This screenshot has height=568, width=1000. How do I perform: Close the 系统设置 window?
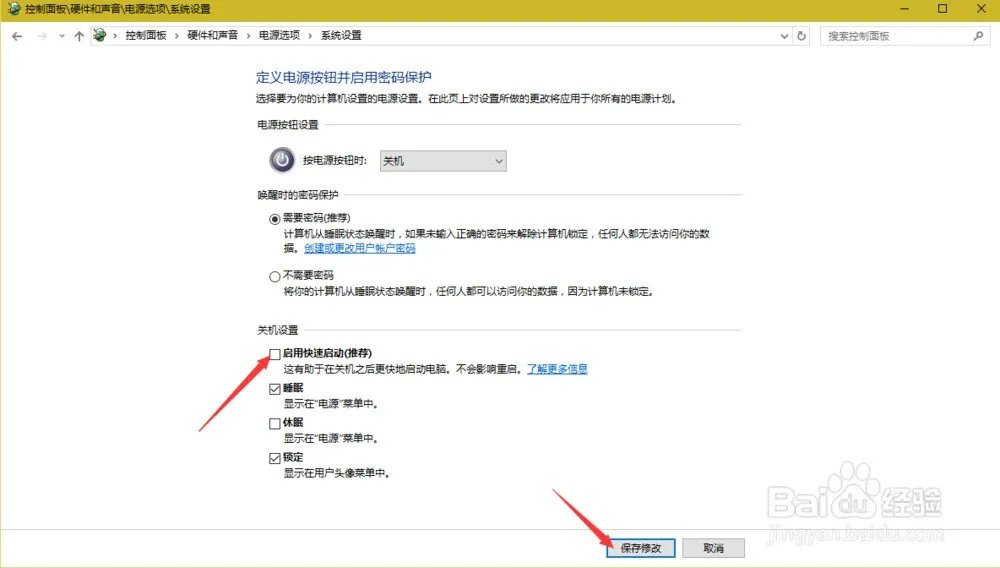pyautogui.click(x=982, y=9)
